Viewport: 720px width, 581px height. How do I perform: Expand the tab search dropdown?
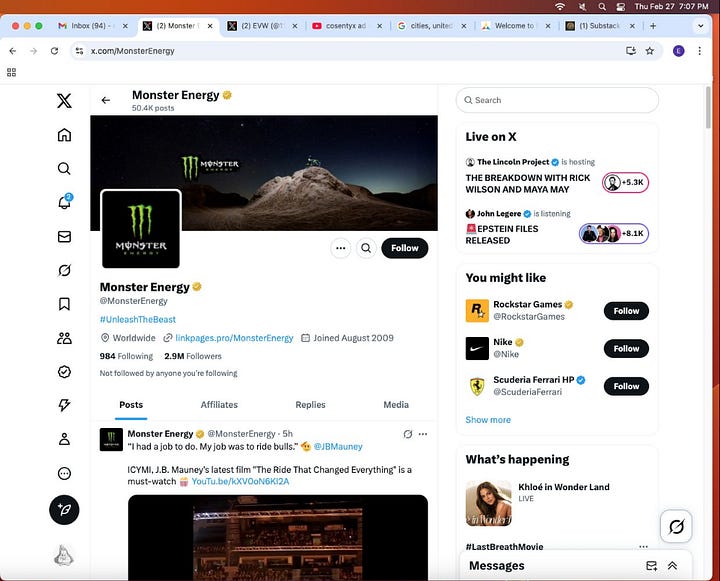tap(700, 26)
